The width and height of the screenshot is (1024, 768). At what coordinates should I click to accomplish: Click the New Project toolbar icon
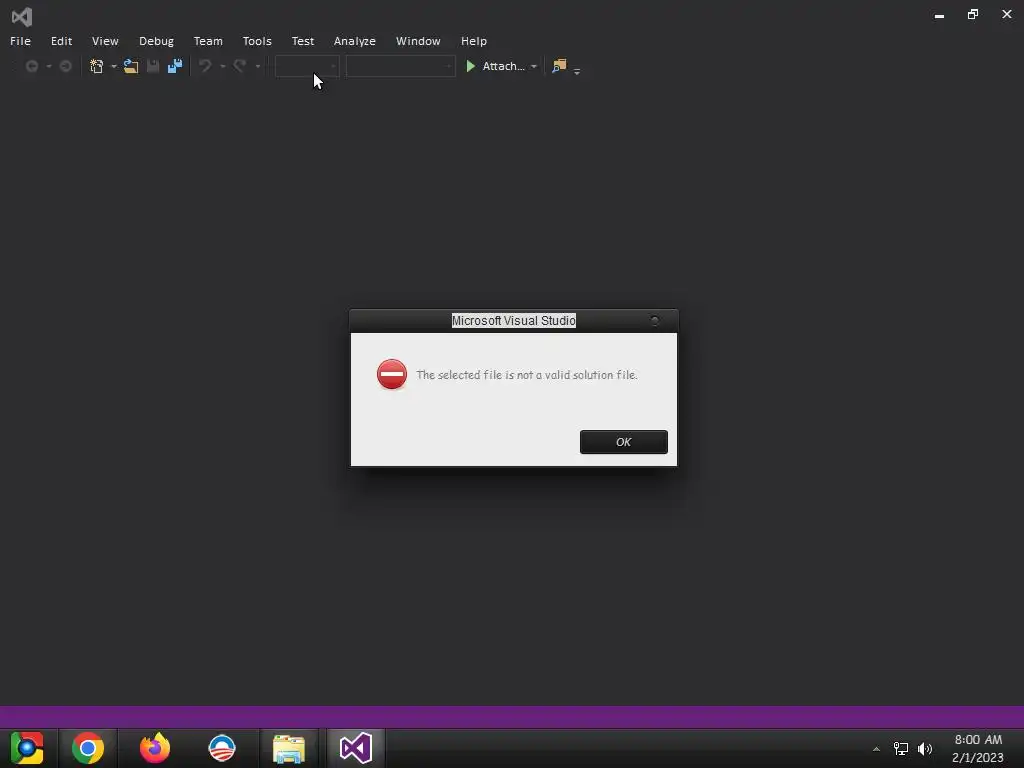point(97,66)
